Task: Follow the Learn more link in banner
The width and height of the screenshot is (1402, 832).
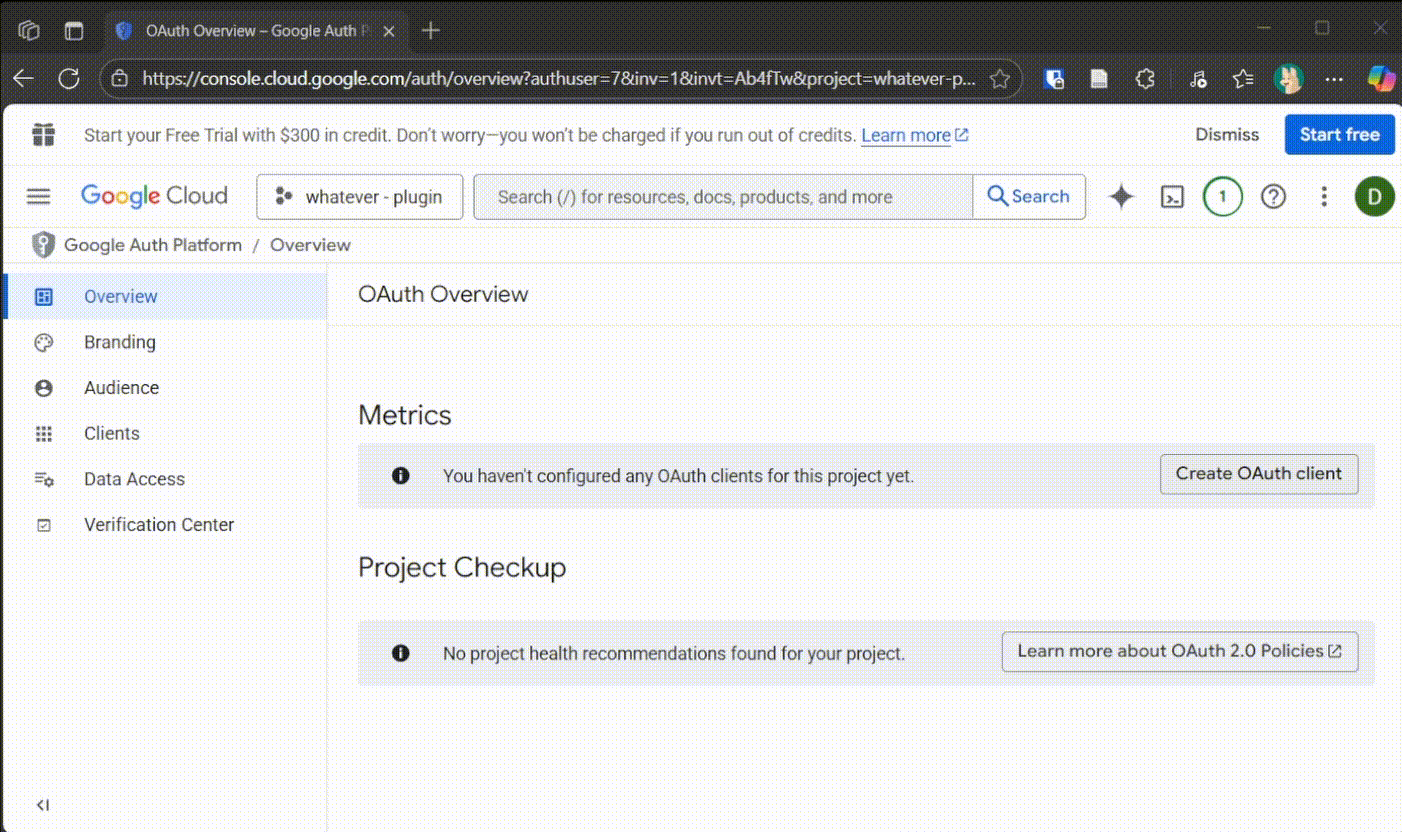Action: point(914,135)
